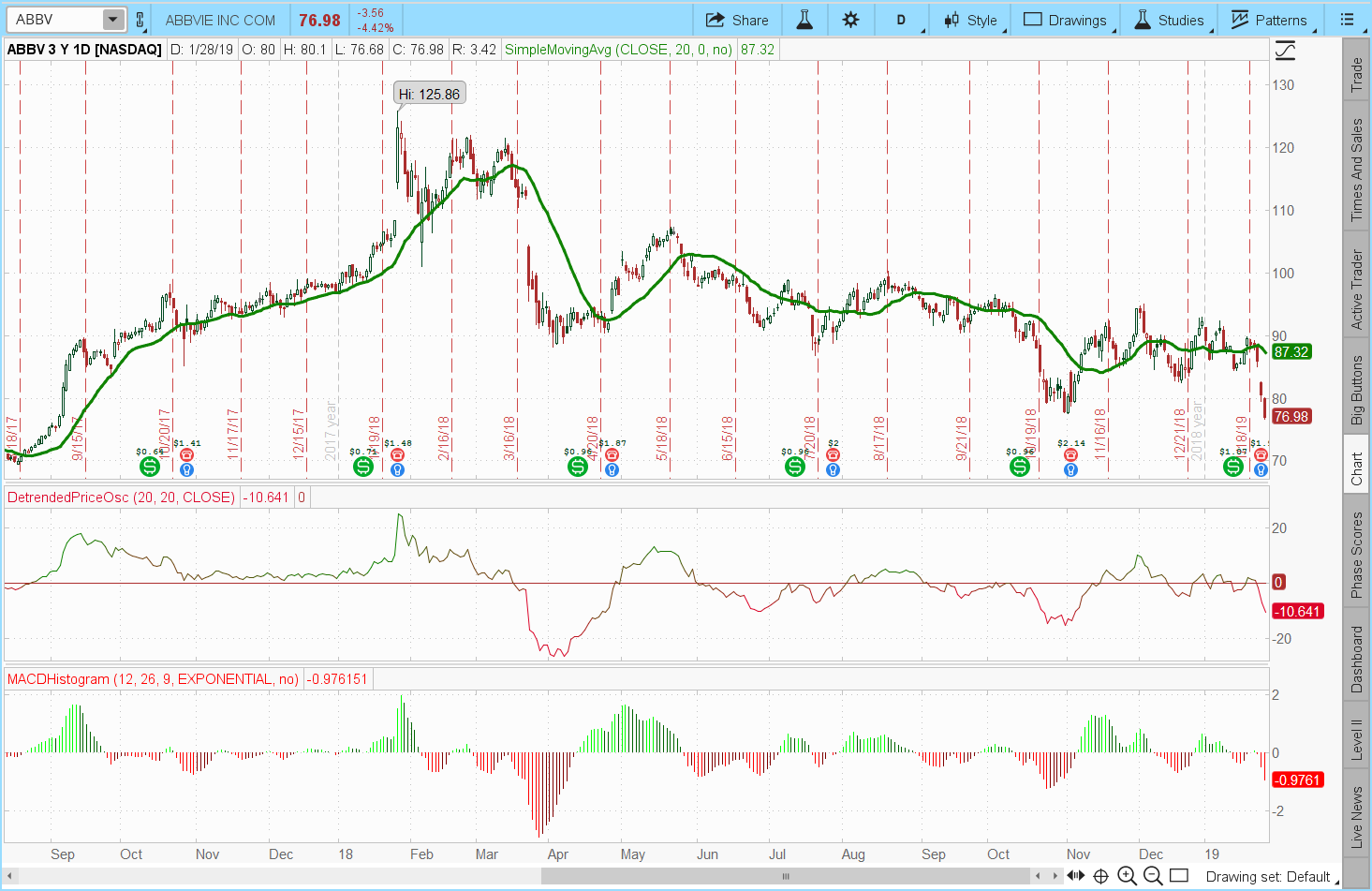
Task: Expand the Style menu
Action: click(x=972, y=20)
